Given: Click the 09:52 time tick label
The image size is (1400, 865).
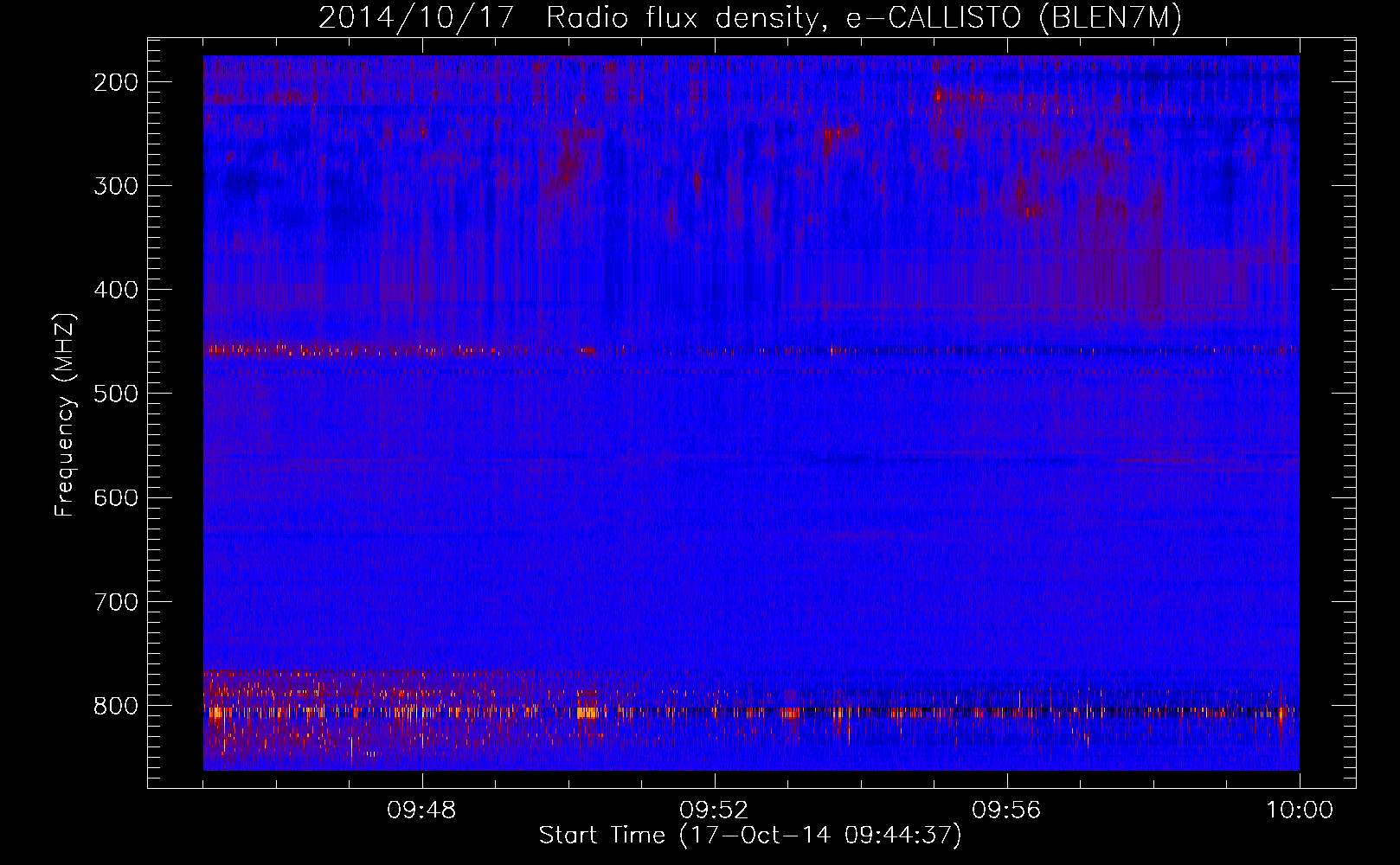Looking at the screenshot, I should click(714, 811).
